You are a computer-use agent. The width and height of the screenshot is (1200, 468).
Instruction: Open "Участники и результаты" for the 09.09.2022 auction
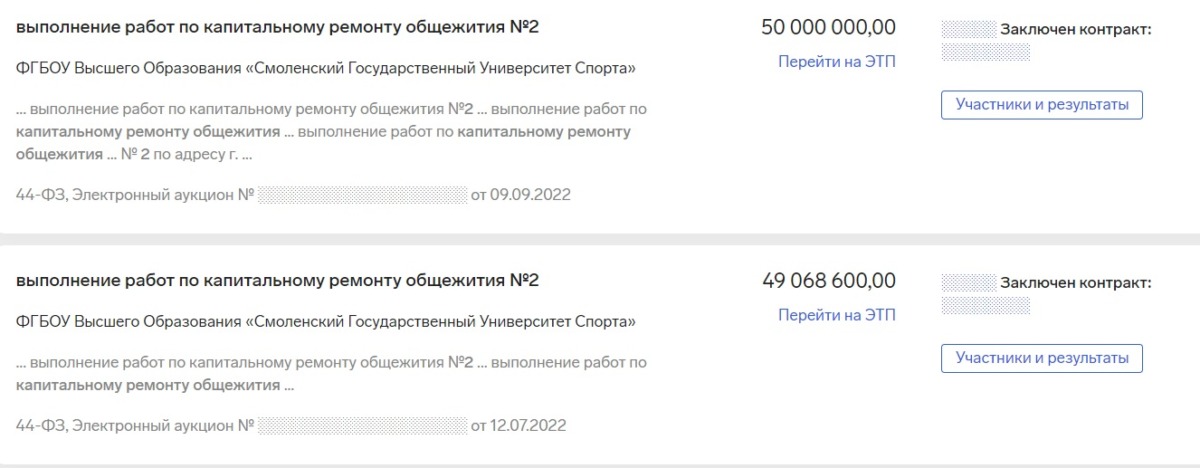pos(1041,104)
